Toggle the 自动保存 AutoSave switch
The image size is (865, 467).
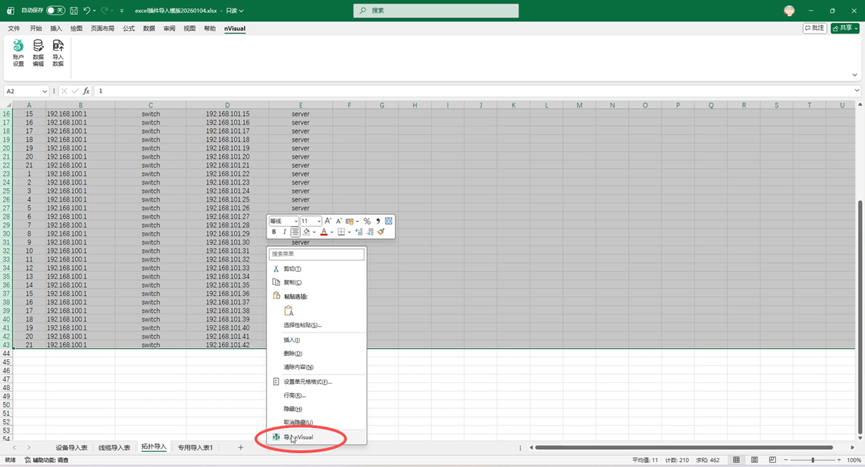point(53,10)
